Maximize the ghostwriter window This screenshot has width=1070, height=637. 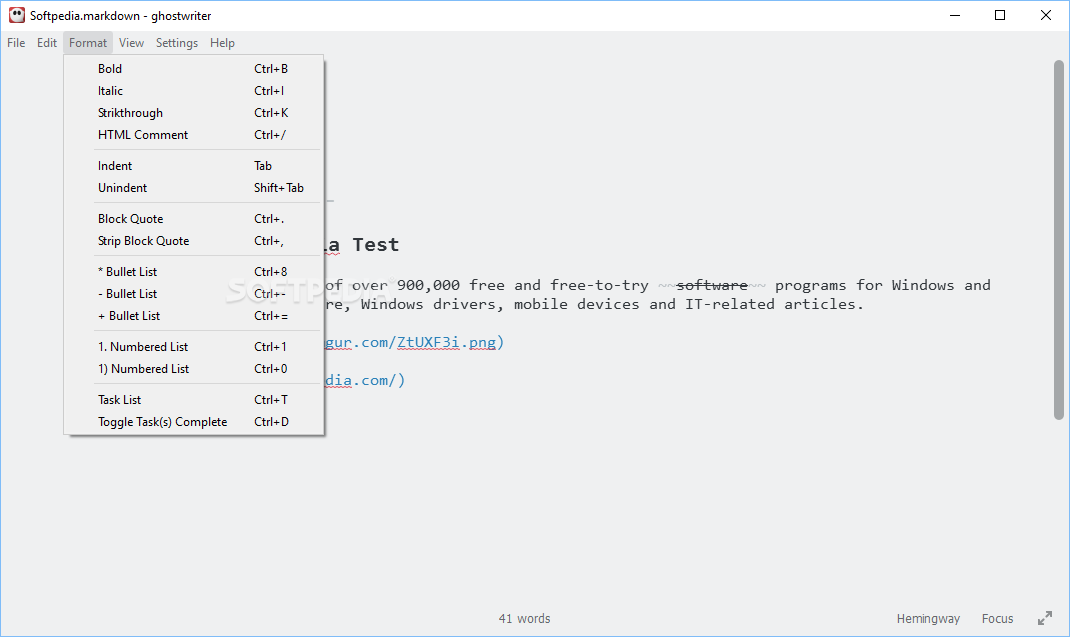click(1000, 15)
